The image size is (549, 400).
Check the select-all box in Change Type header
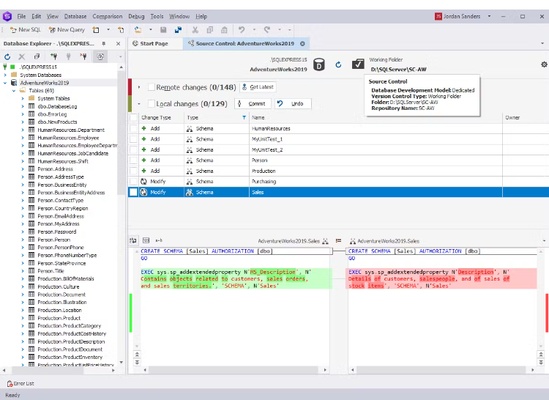133,118
